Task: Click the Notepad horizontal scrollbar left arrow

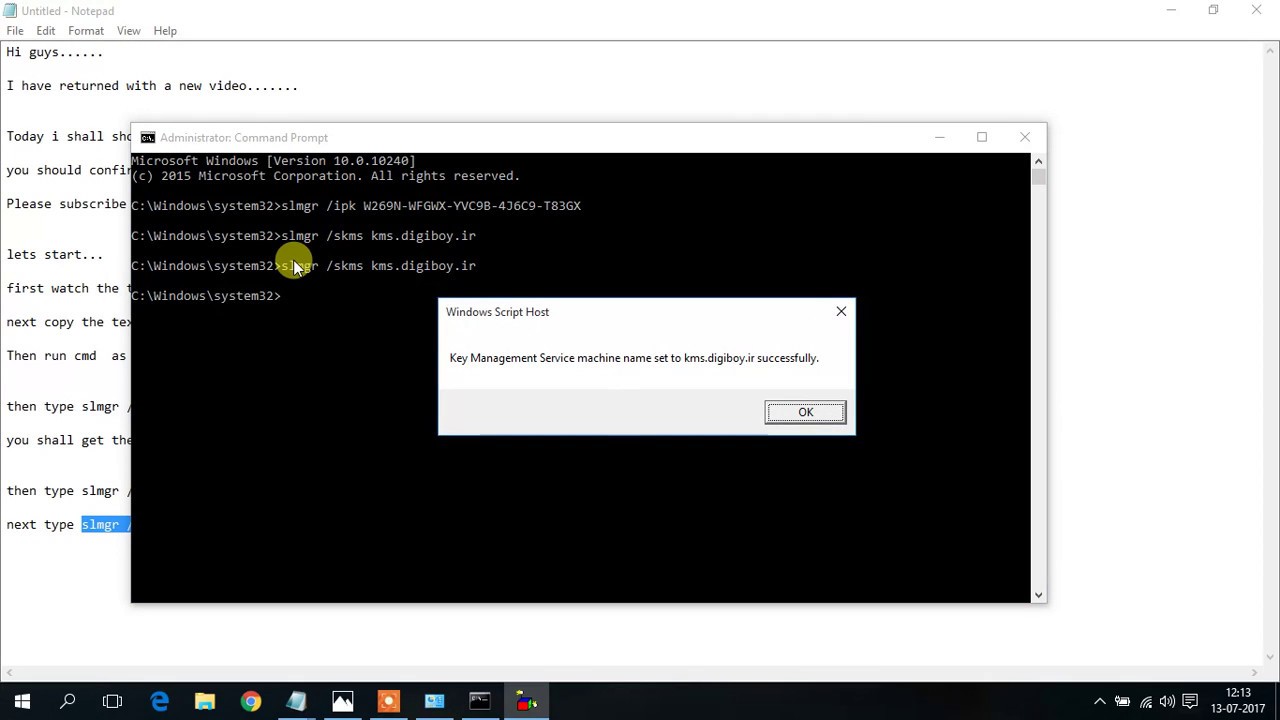Action: pos(8,673)
